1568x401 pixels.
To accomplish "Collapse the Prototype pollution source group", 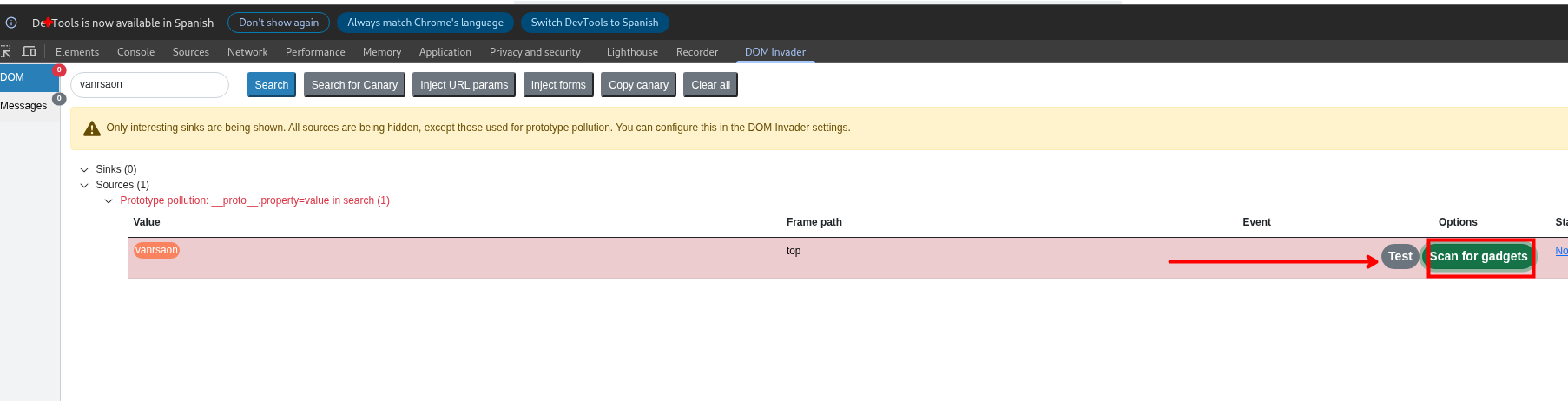I will (x=109, y=201).
